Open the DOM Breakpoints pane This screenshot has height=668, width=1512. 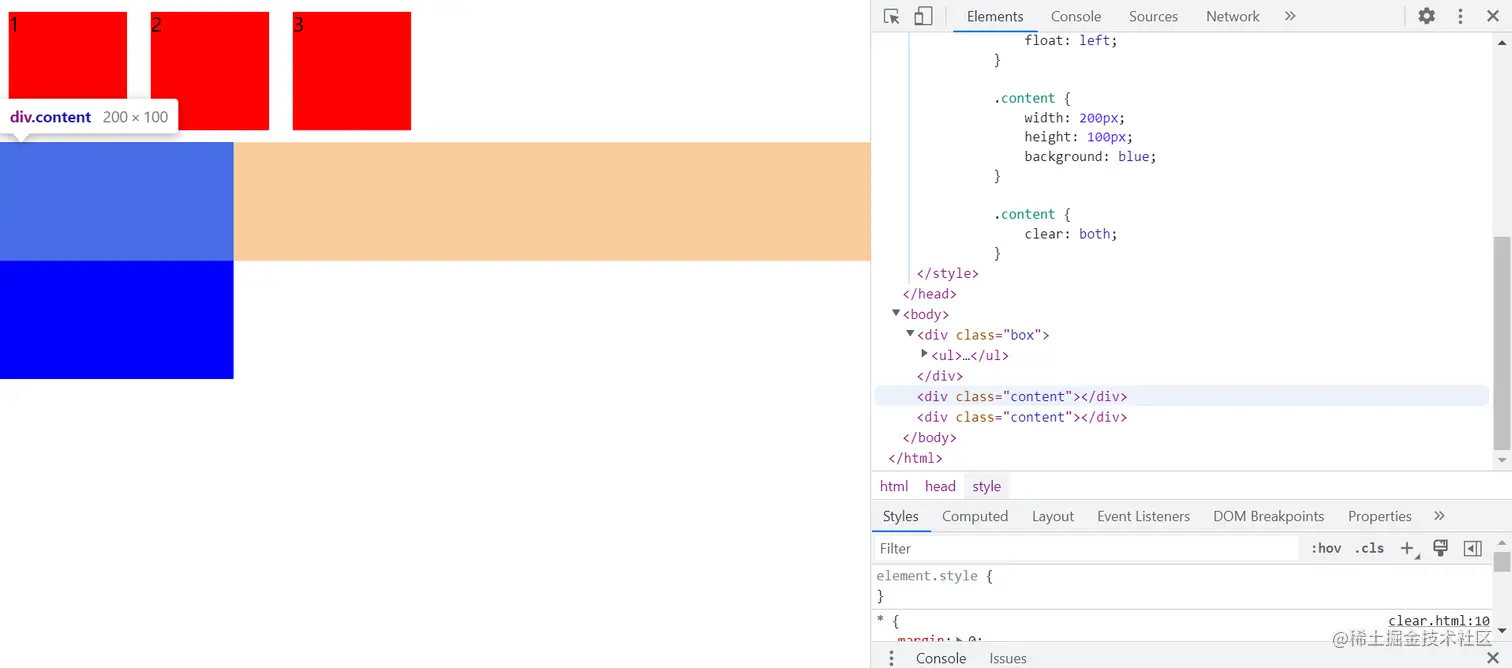pos(1268,516)
